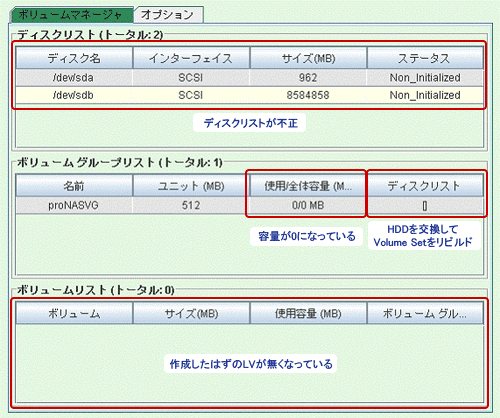Click the ユニット (MB) column header
500x418 pixels.
[191, 186]
